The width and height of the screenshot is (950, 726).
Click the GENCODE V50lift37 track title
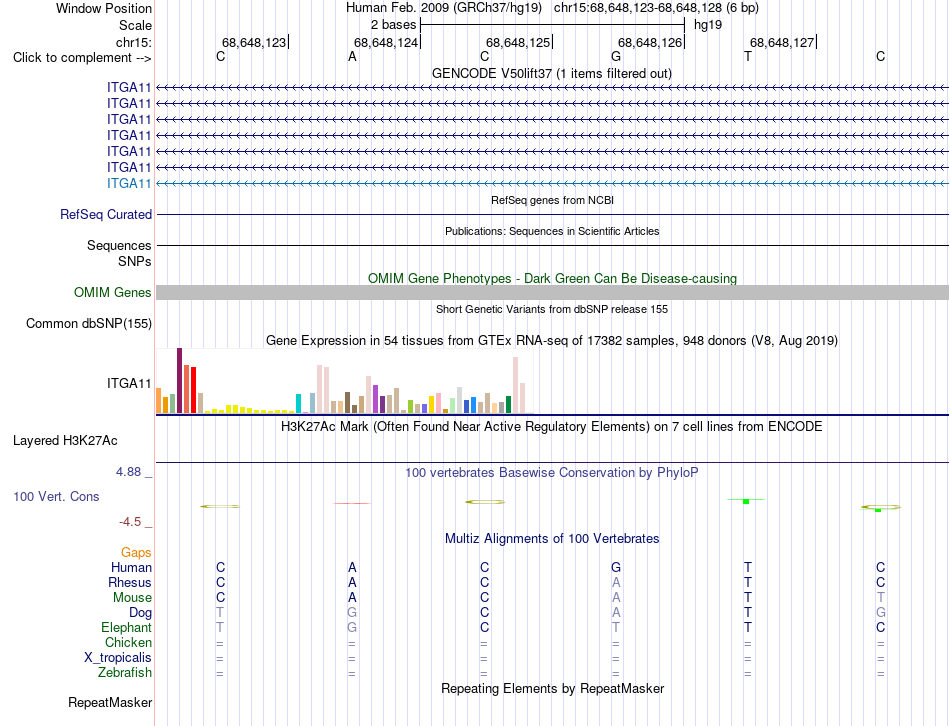(552, 73)
